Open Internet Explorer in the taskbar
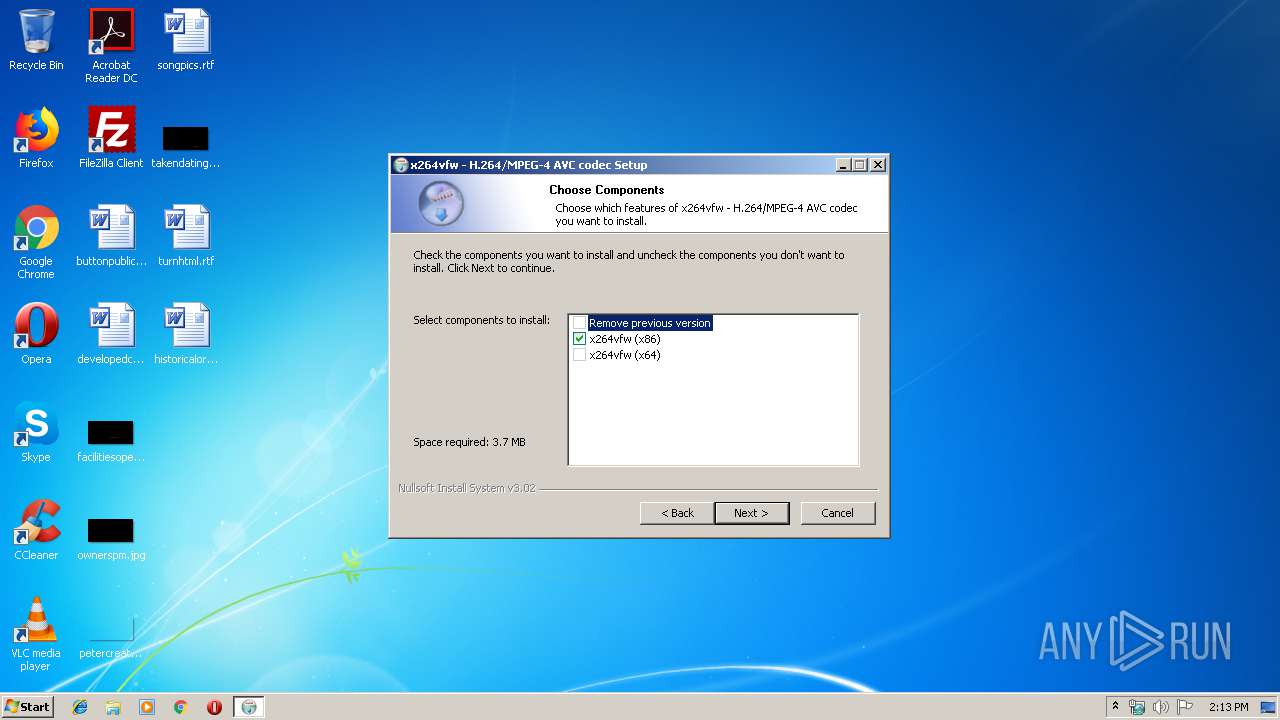 coord(80,707)
